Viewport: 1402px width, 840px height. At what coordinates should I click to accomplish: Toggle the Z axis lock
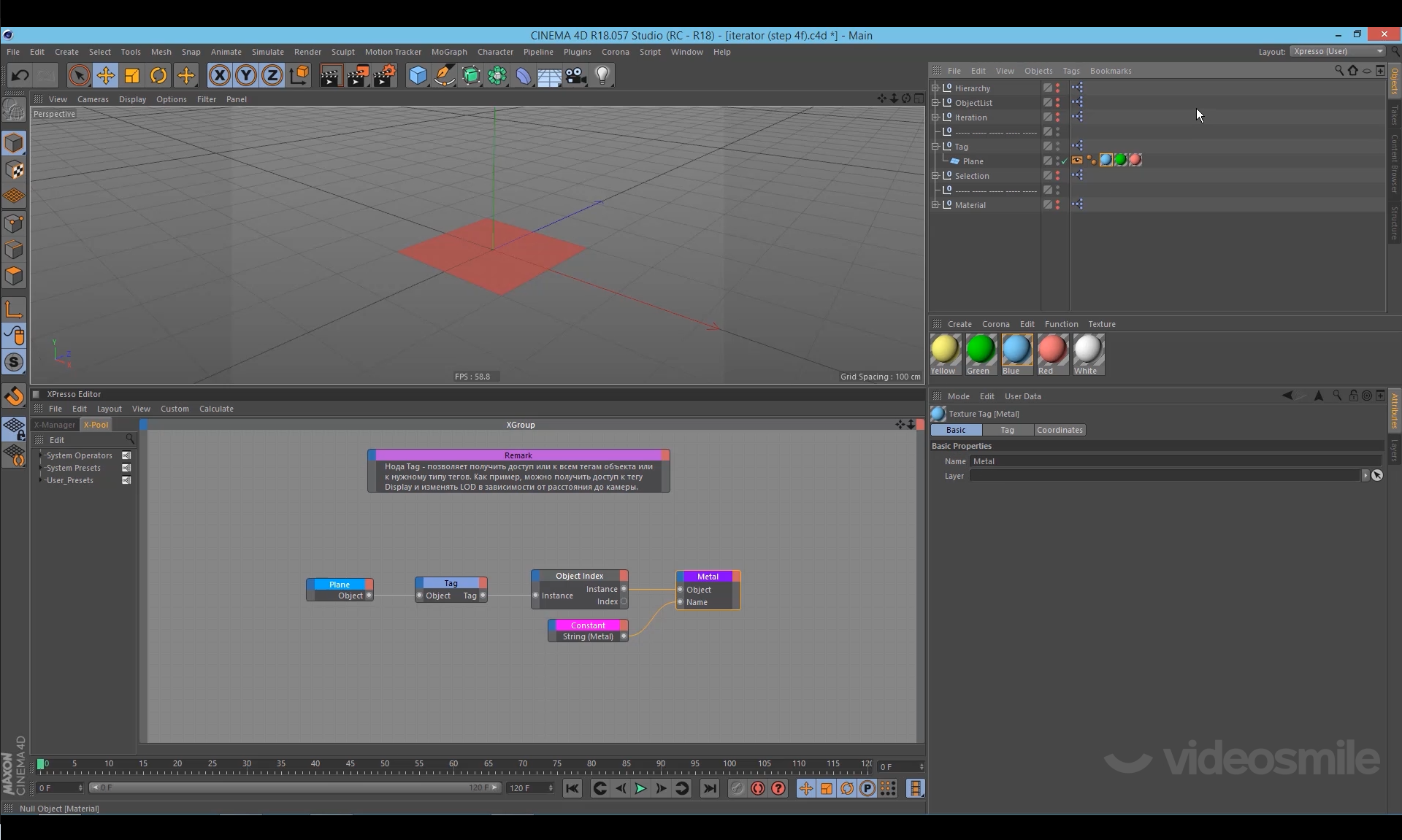coord(272,75)
